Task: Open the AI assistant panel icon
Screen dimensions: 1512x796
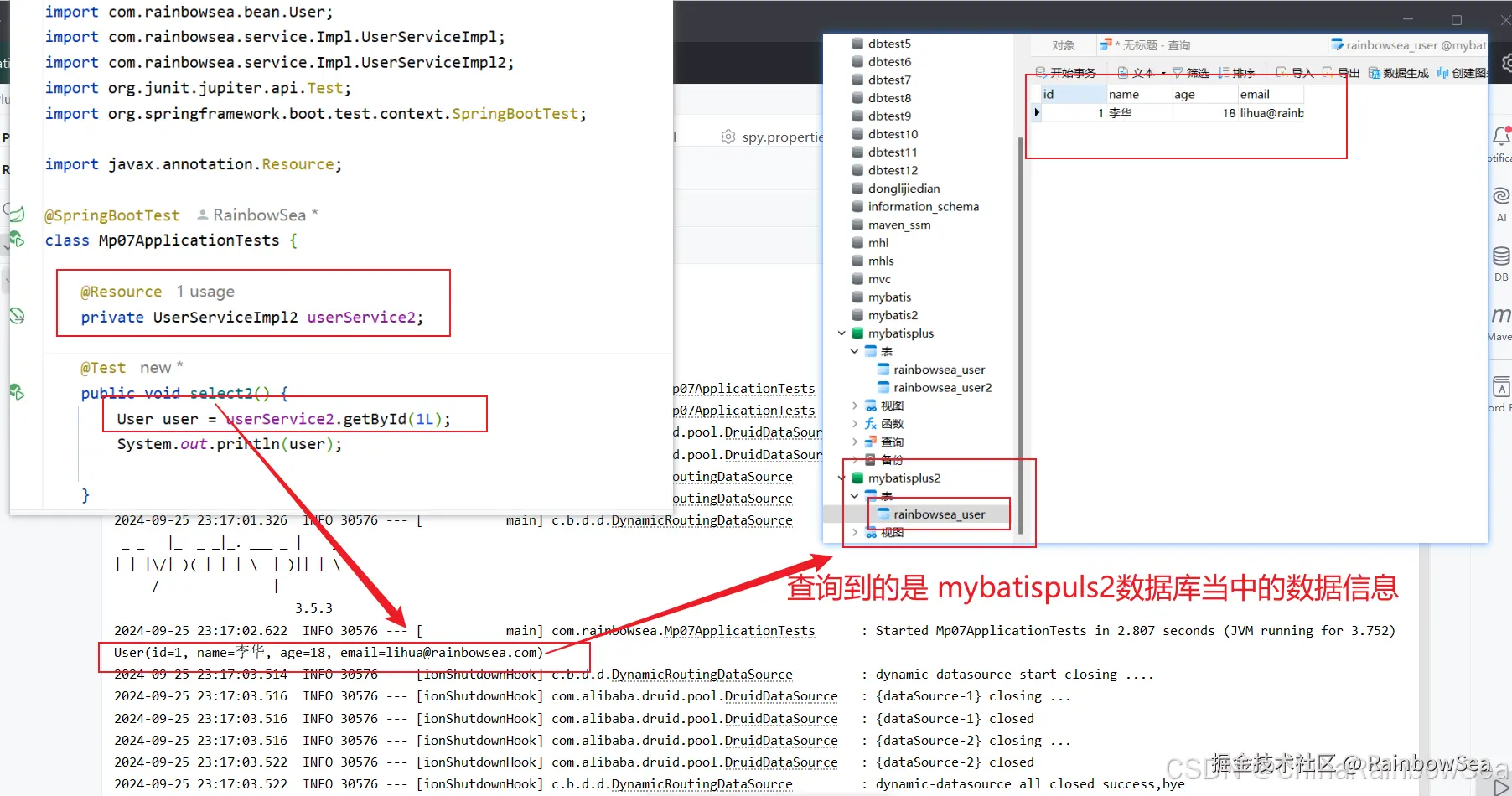Action: click(1501, 196)
